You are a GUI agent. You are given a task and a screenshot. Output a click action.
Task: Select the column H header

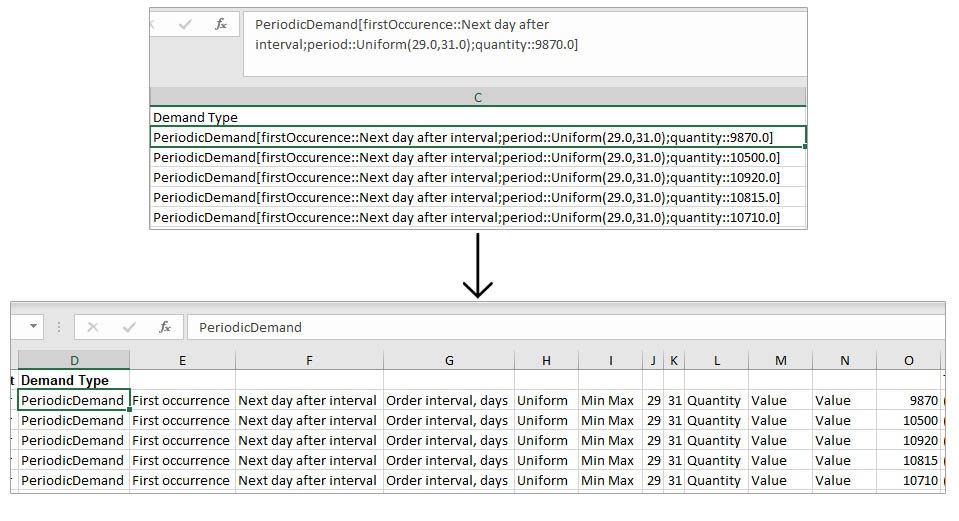pyautogui.click(x=546, y=361)
